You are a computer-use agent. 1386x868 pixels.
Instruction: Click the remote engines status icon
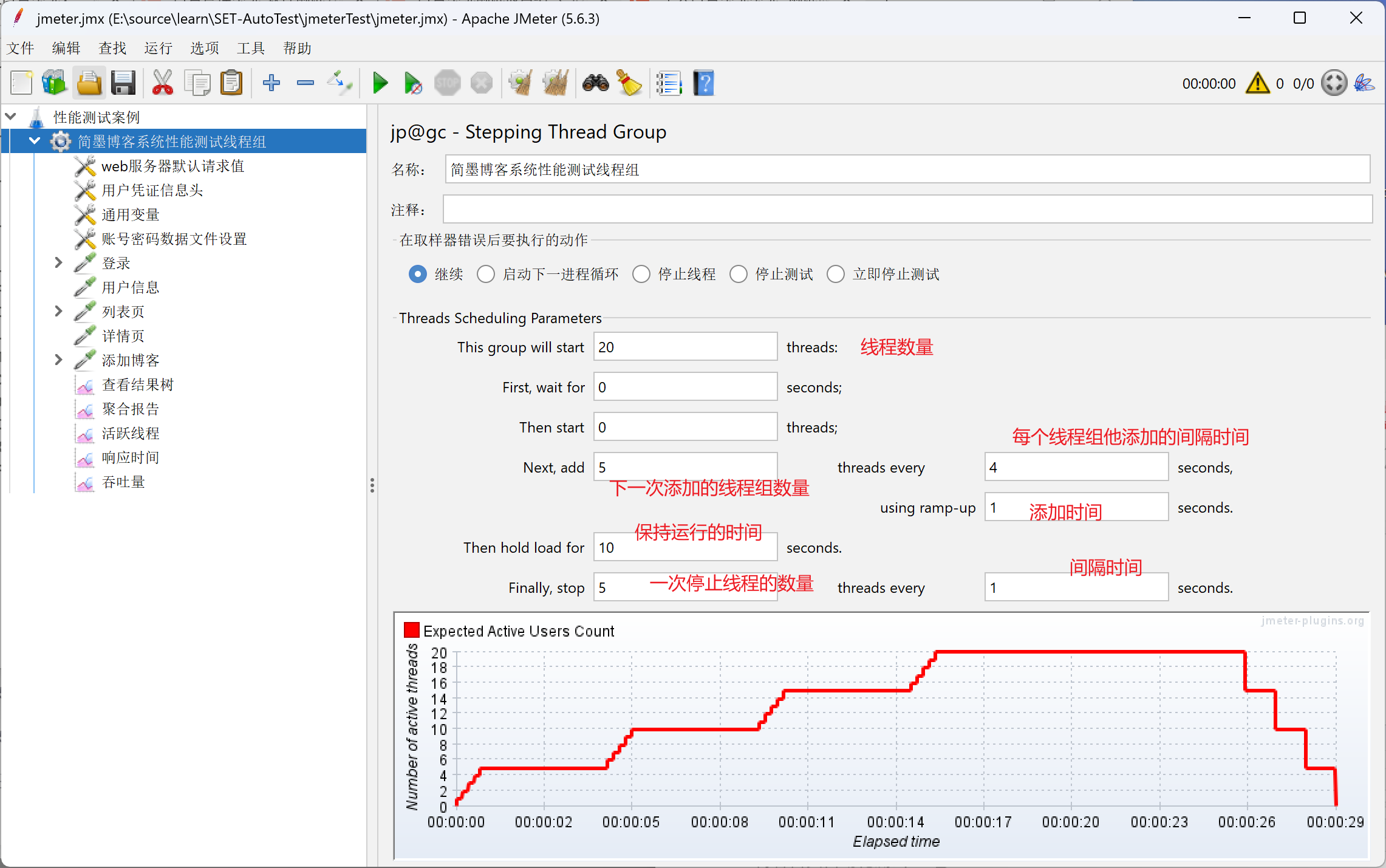(x=1334, y=83)
